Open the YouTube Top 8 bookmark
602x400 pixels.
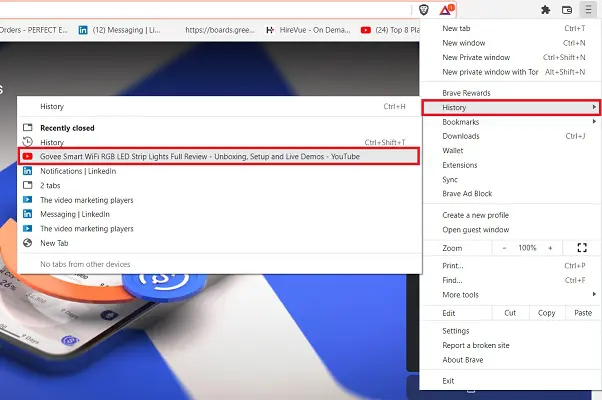390,30
